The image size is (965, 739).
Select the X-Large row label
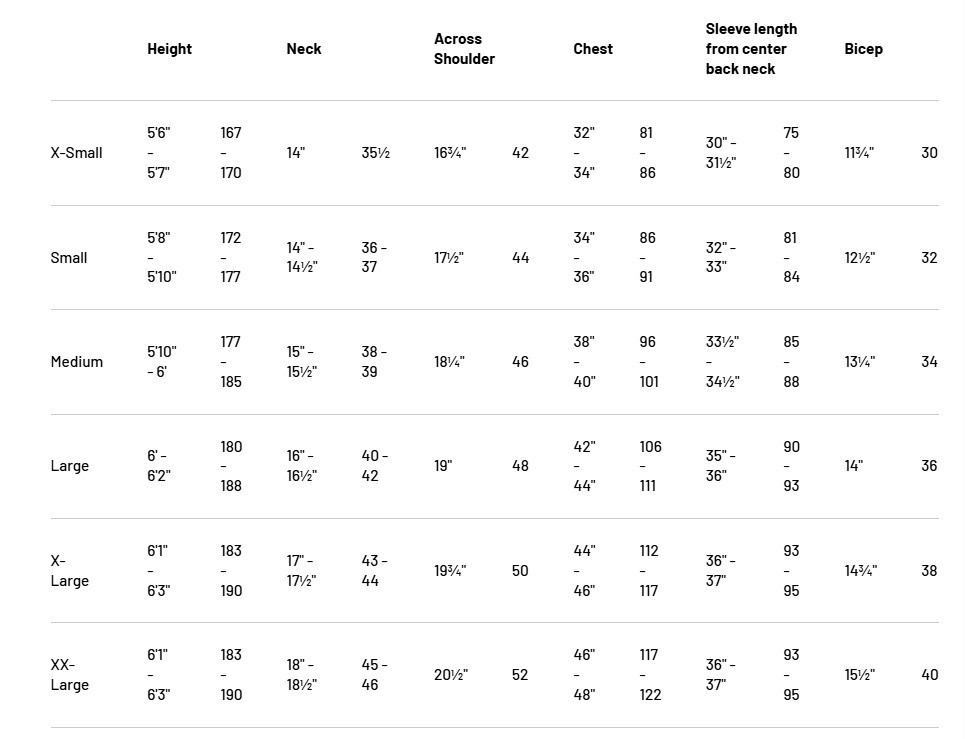[70, 571]
